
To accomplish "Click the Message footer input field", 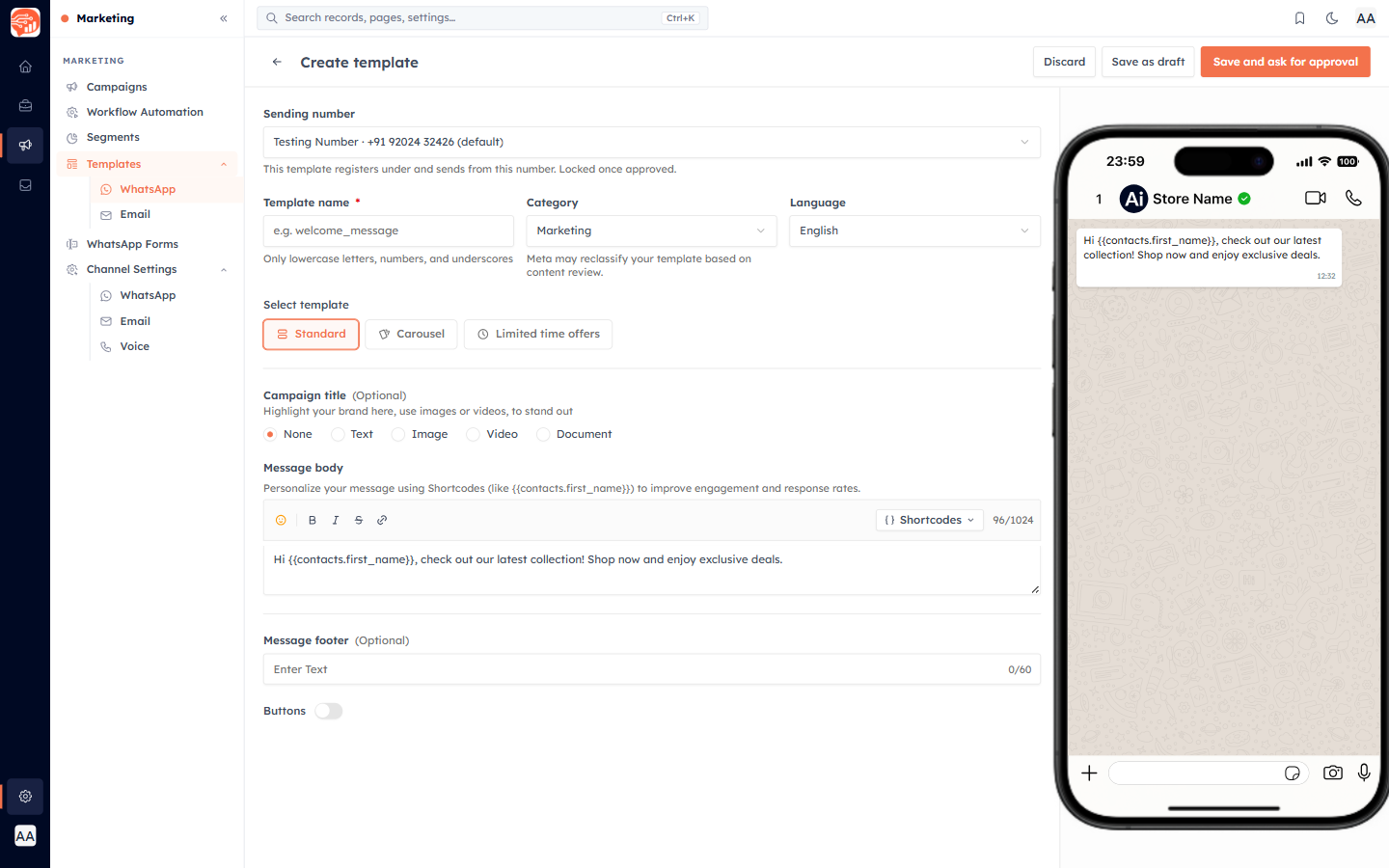I will 651,669.
